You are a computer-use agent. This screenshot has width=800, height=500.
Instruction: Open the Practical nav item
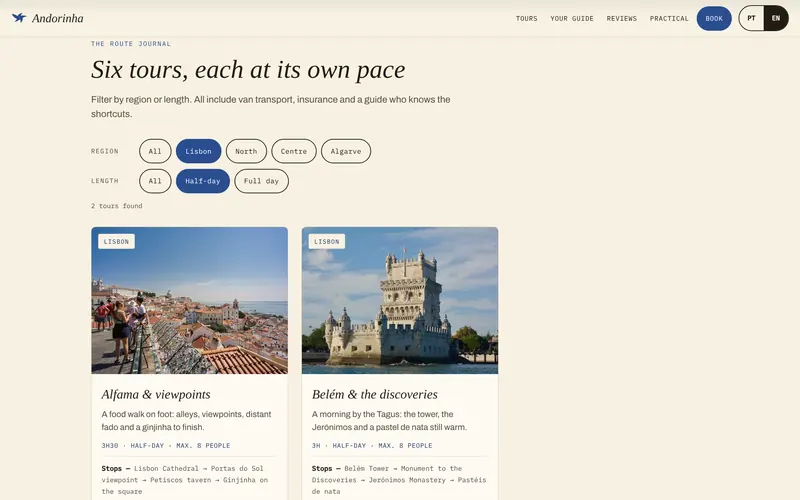pos(669,18)
